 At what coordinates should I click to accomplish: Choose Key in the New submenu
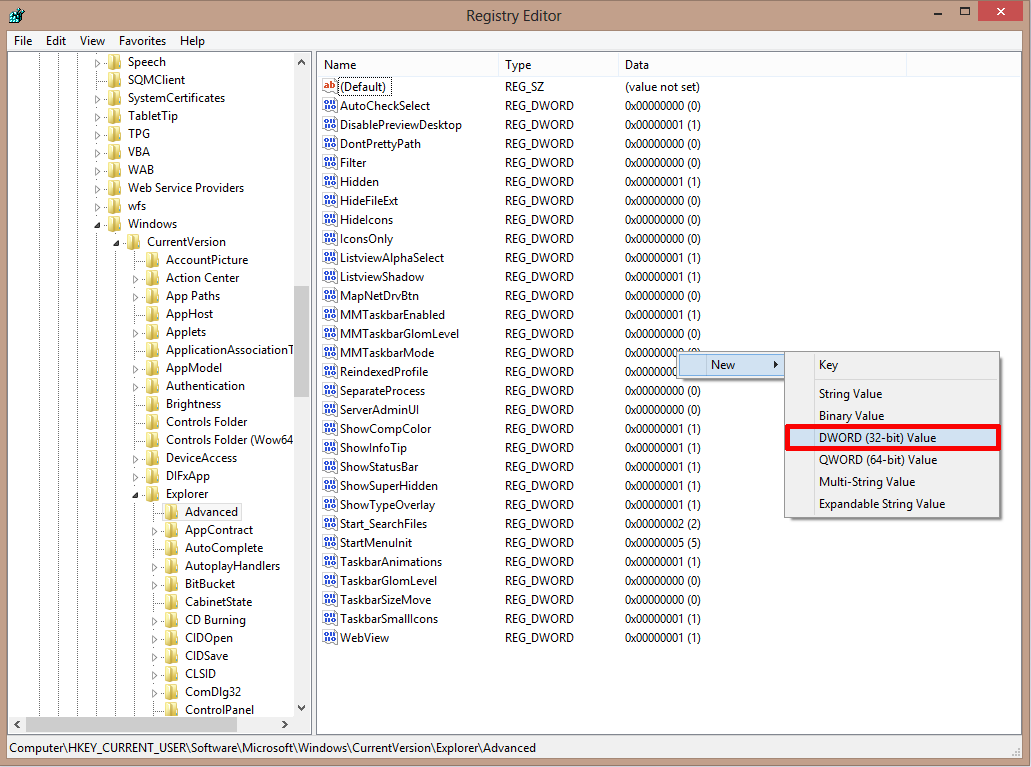[x=892, y=365]
